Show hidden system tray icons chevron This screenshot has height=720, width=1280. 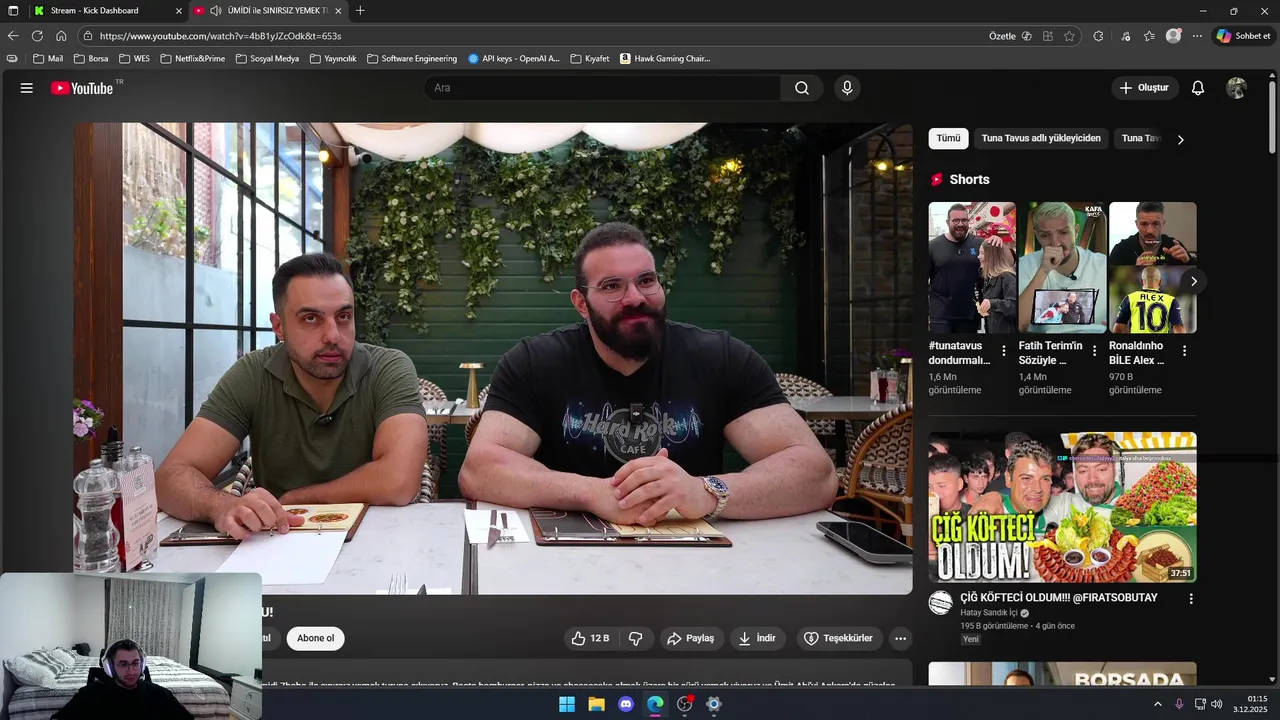(x=1158, y=704)
